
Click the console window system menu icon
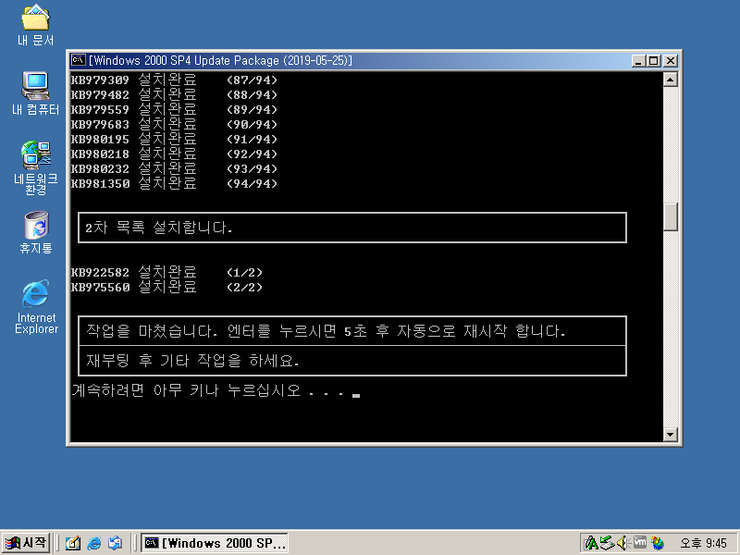click(78, 60)
